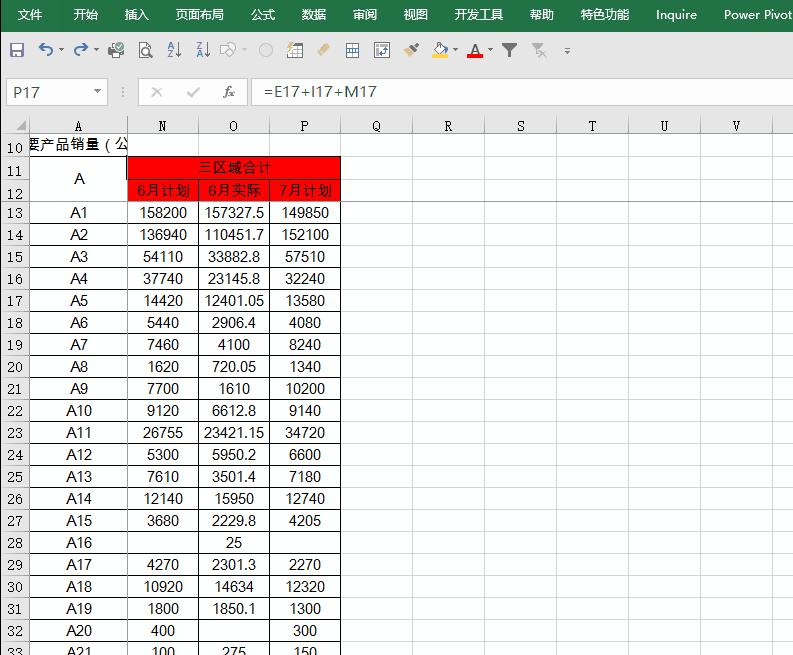Click the Format Painter brush icon
This screenshot has height=655, width=793.
[411, 50]
